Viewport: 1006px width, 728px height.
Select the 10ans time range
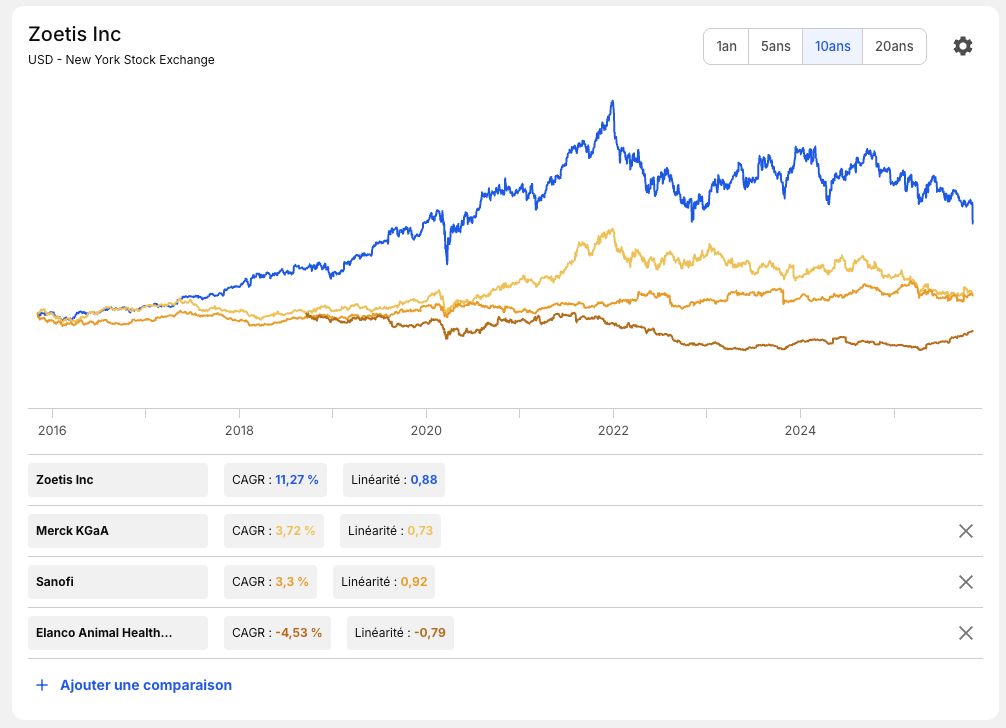(x=833, y=46)
